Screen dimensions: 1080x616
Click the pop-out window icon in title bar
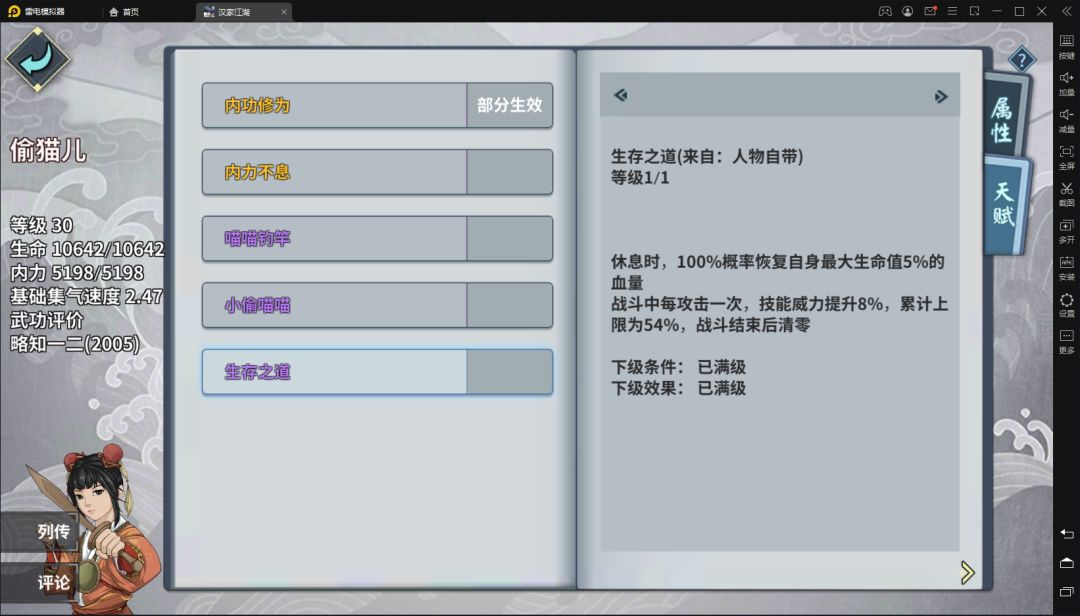click(x=975, y=11)
